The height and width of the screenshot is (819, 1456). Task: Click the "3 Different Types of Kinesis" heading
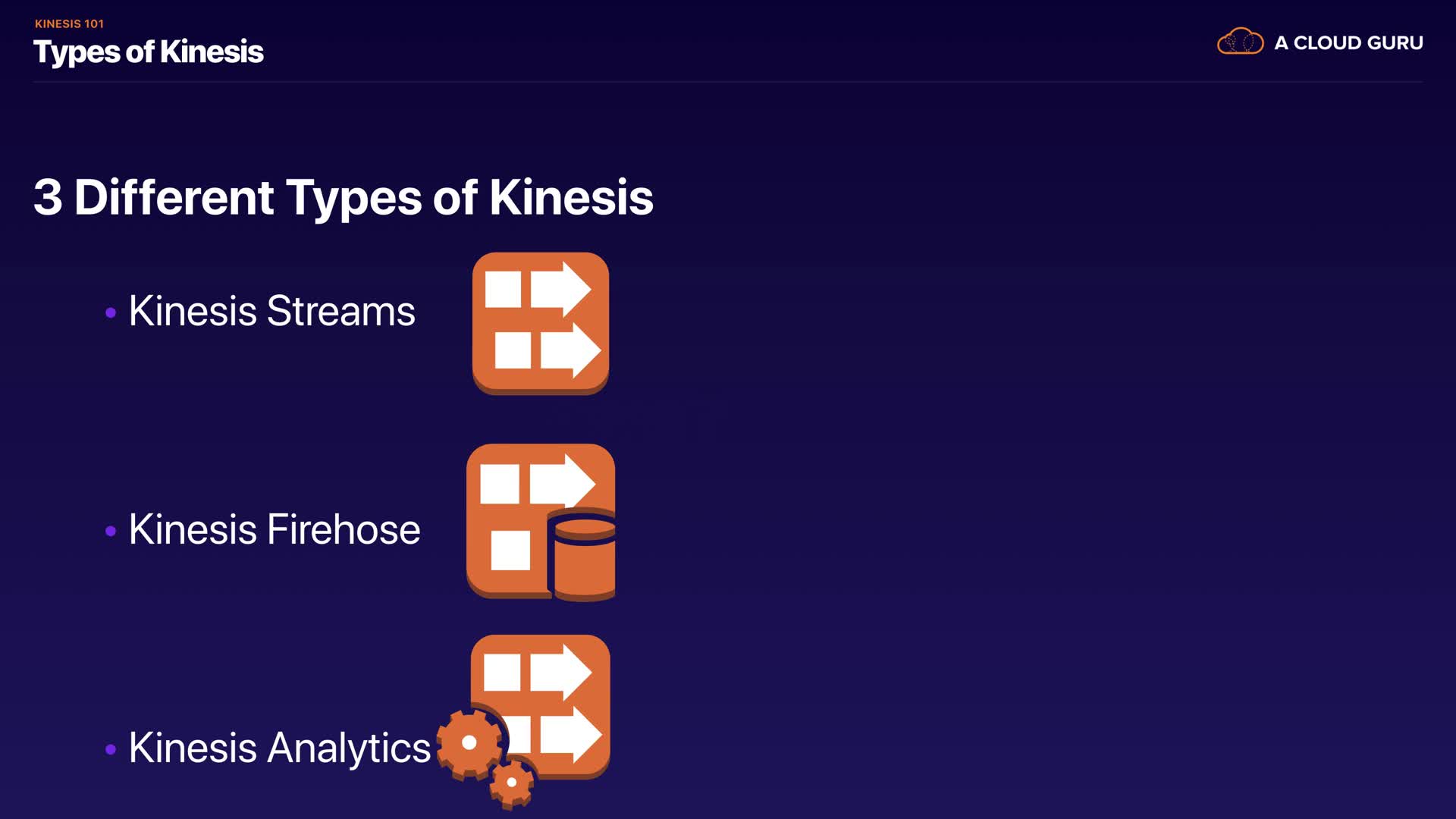pos(343,197)
